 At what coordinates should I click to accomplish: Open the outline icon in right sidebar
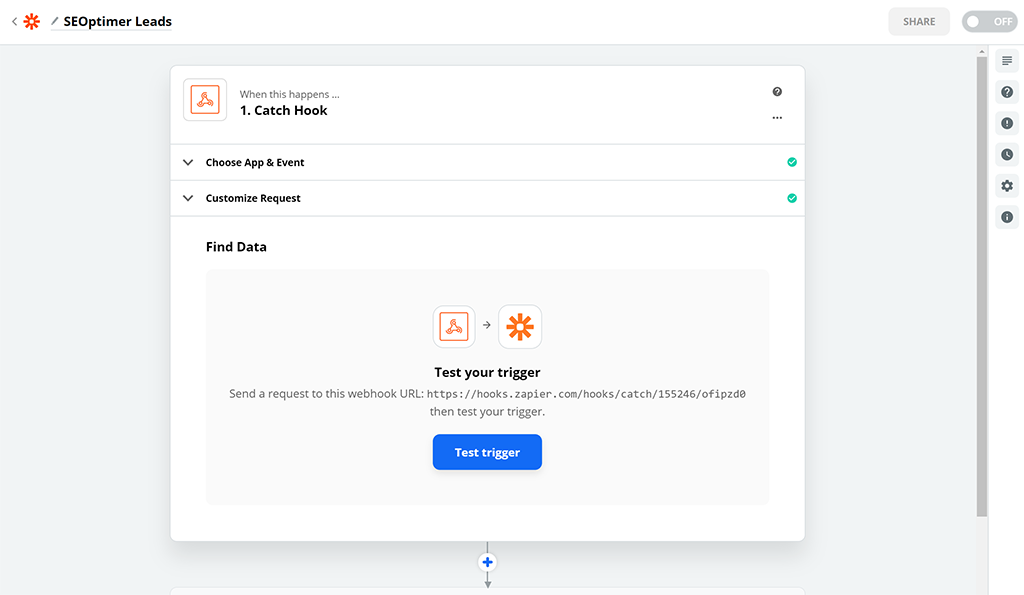[x=1007, y=61]
